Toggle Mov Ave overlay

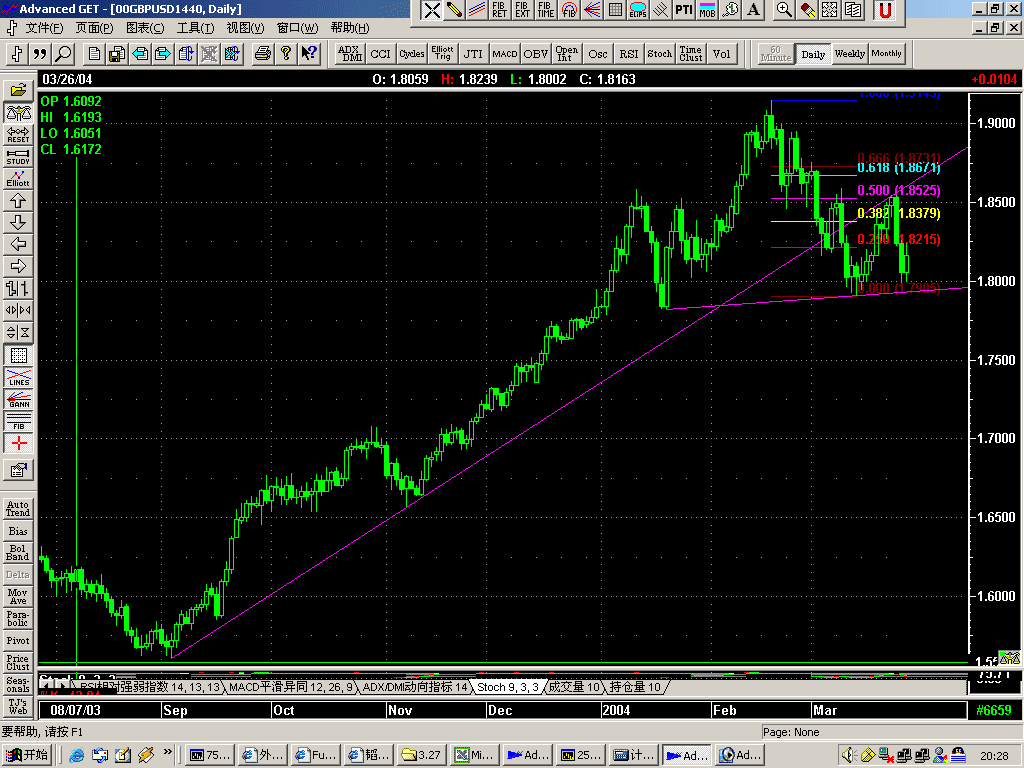click(18, 596)
